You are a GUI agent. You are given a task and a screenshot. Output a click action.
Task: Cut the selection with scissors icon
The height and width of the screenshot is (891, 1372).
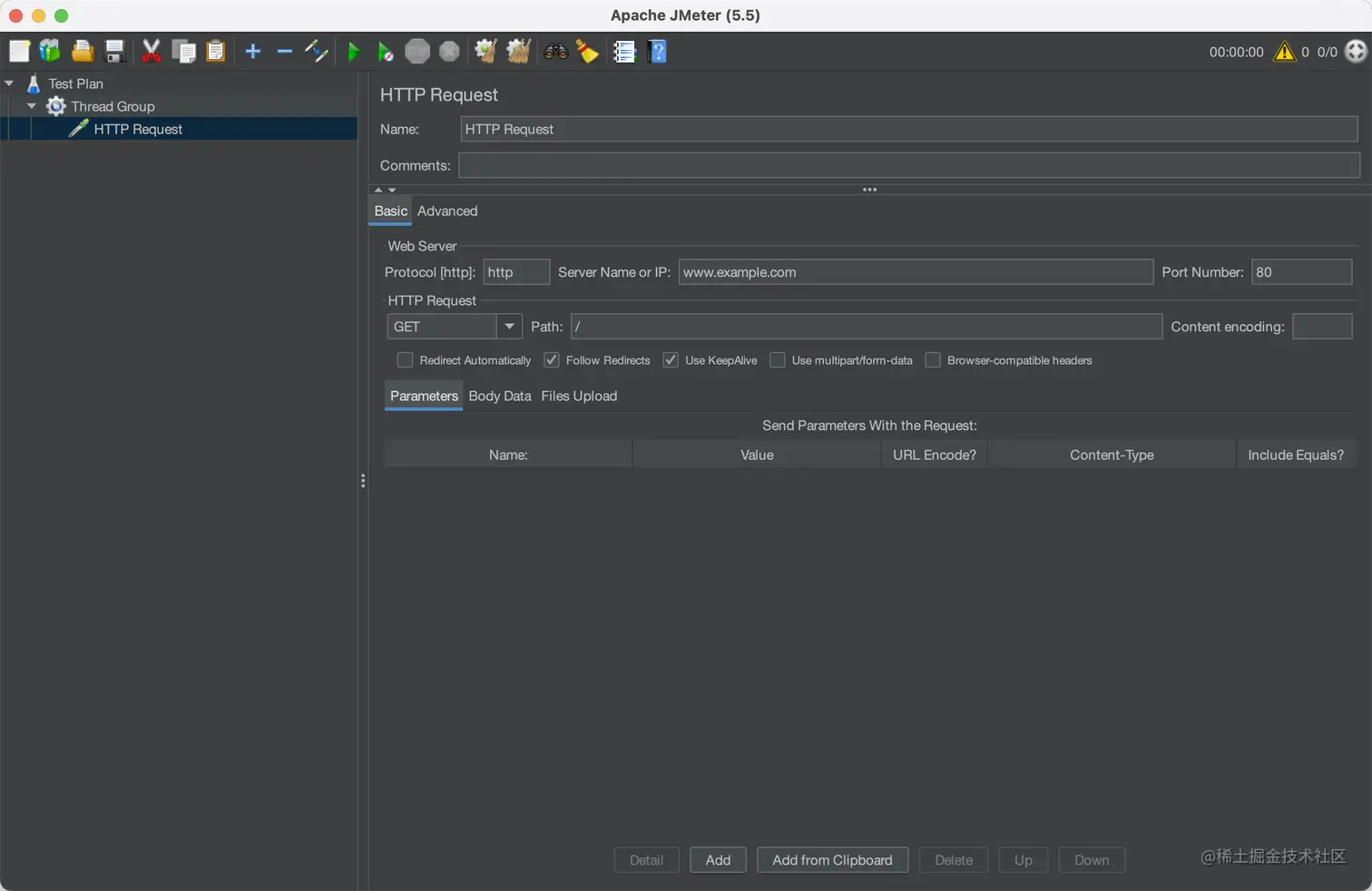[x=152, y=52]
